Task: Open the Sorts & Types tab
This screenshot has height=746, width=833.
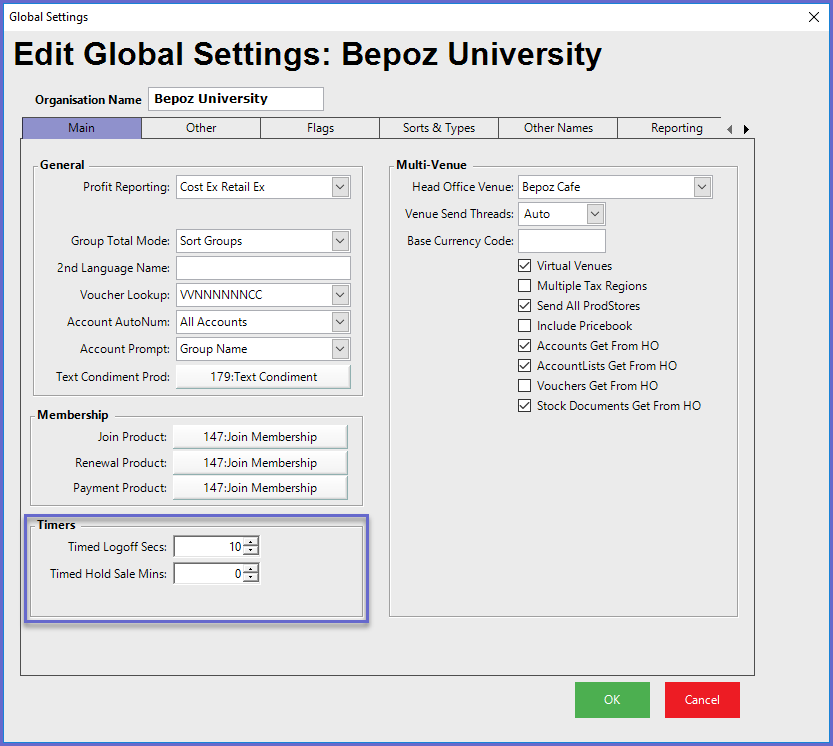Action: click(439, 128)
